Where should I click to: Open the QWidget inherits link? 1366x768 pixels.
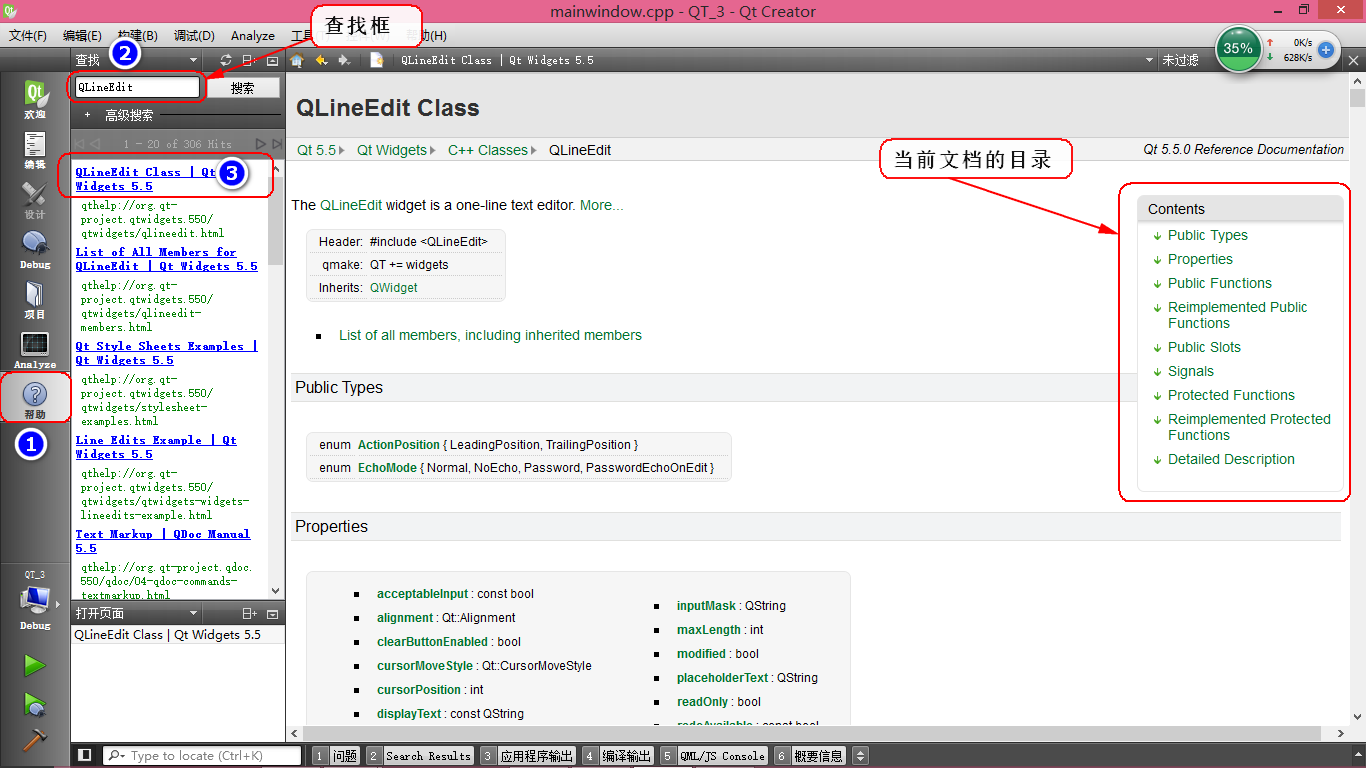[394, 287]
